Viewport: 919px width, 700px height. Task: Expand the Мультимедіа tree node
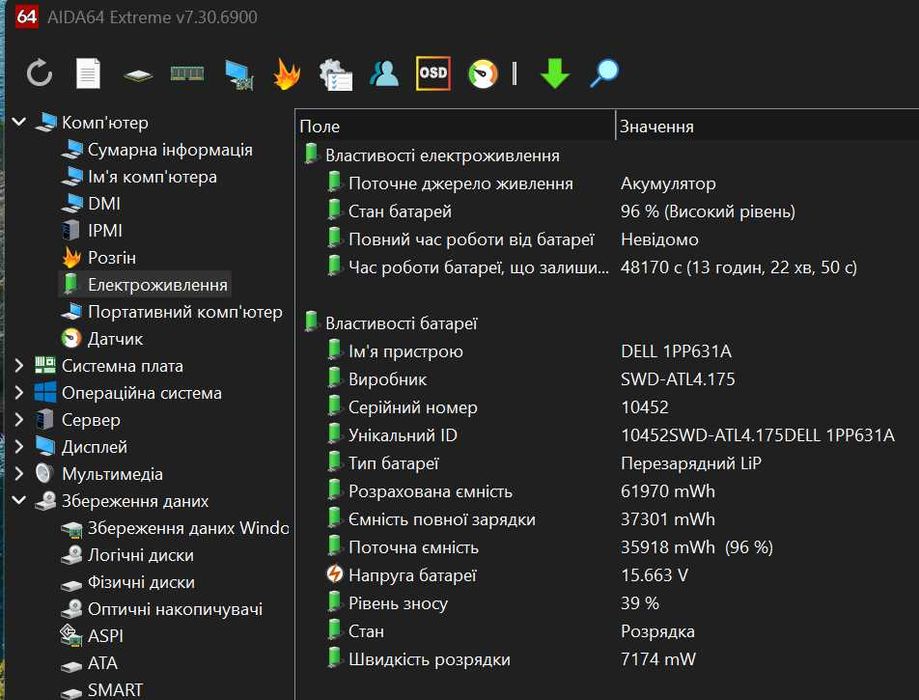coord(19,474)
